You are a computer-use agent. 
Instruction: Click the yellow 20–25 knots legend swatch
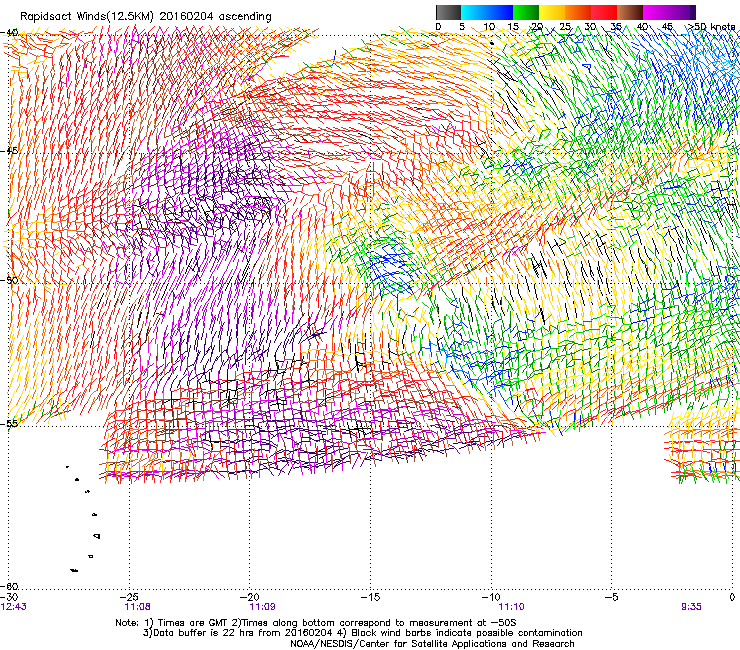click(x=552, y=12)
